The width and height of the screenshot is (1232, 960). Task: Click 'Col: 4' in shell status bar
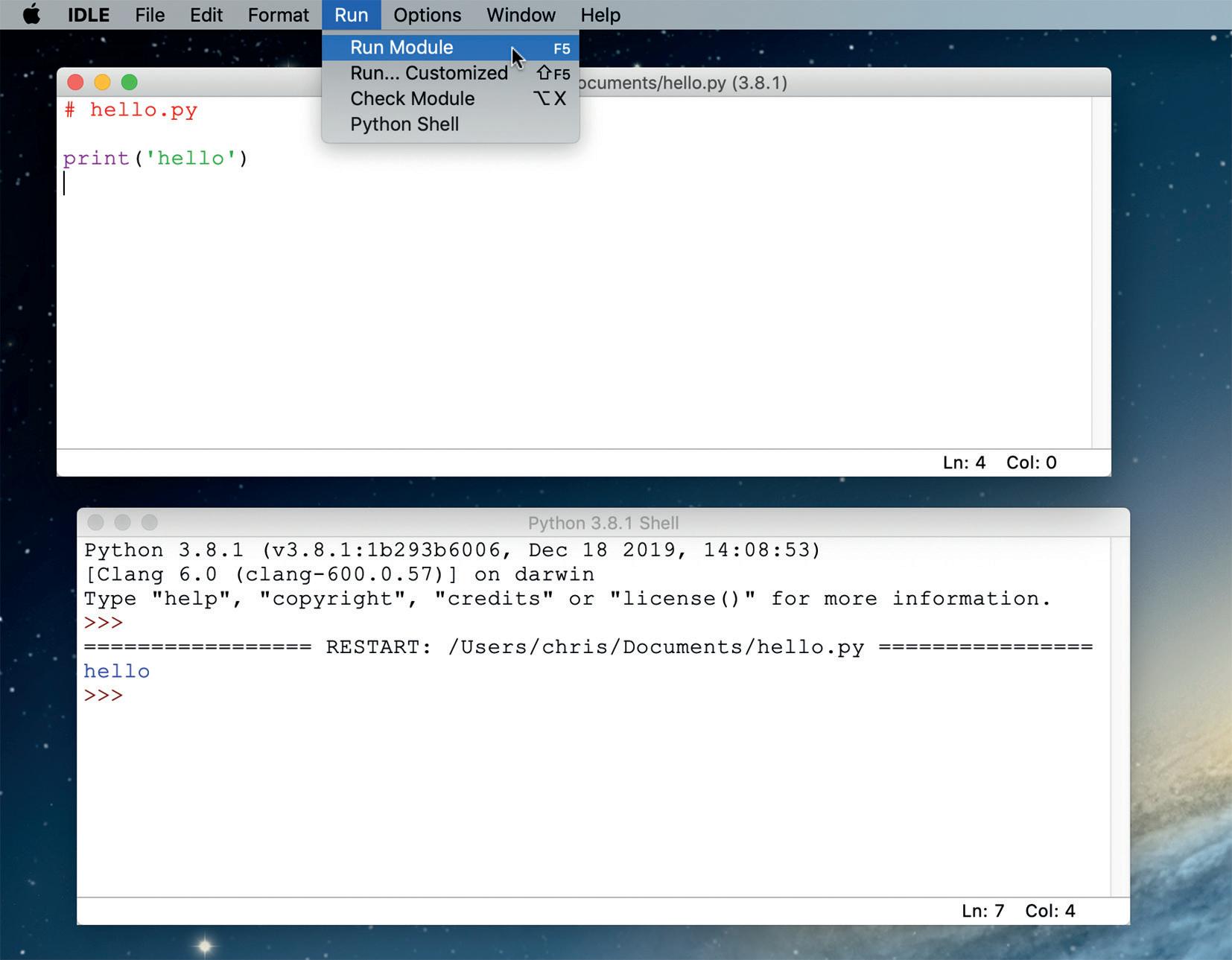1050,911
